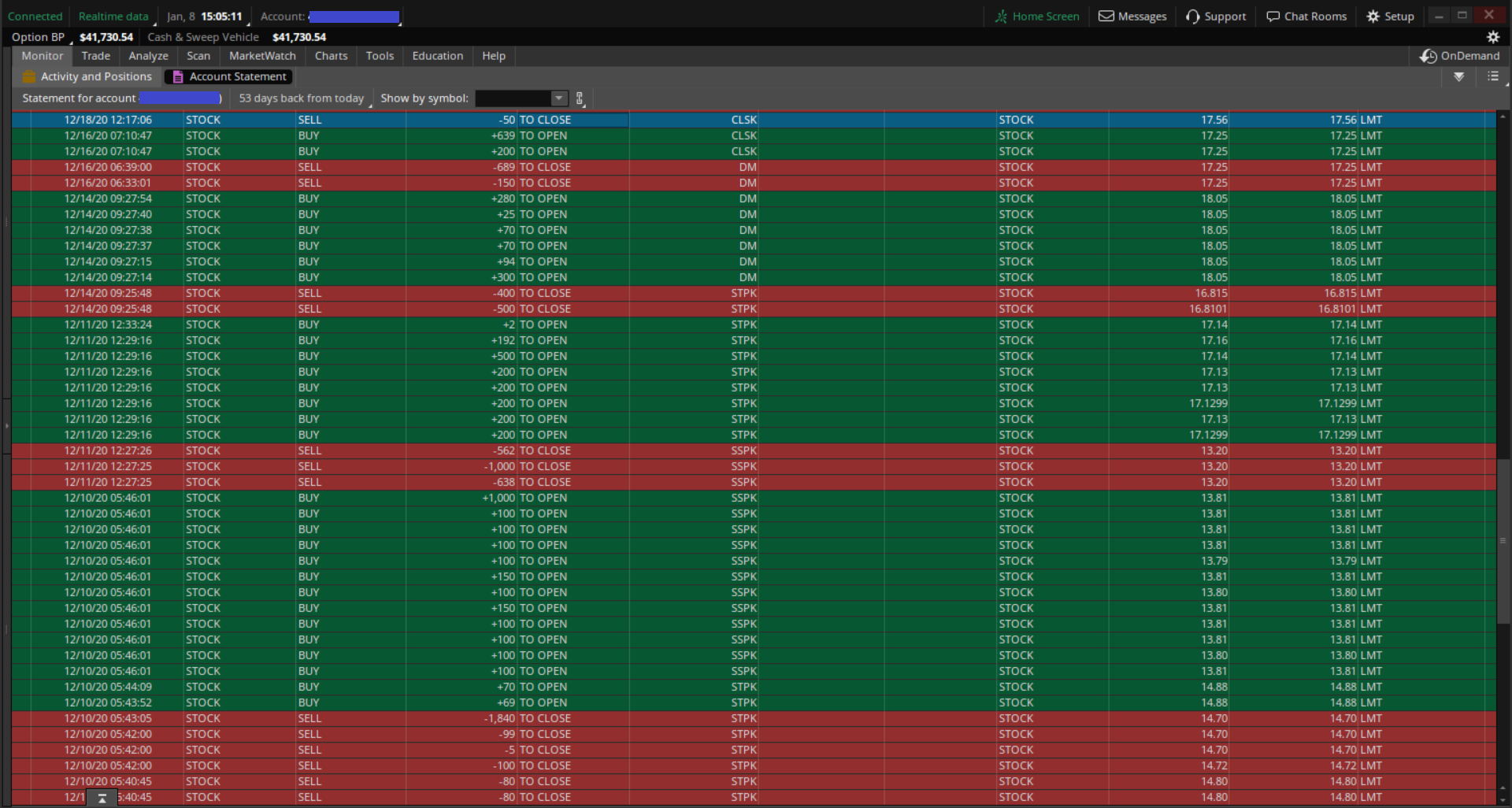Expand the Show by symbol dropdown
This screenshot has height=808, width=1512.
click(559, 98)
